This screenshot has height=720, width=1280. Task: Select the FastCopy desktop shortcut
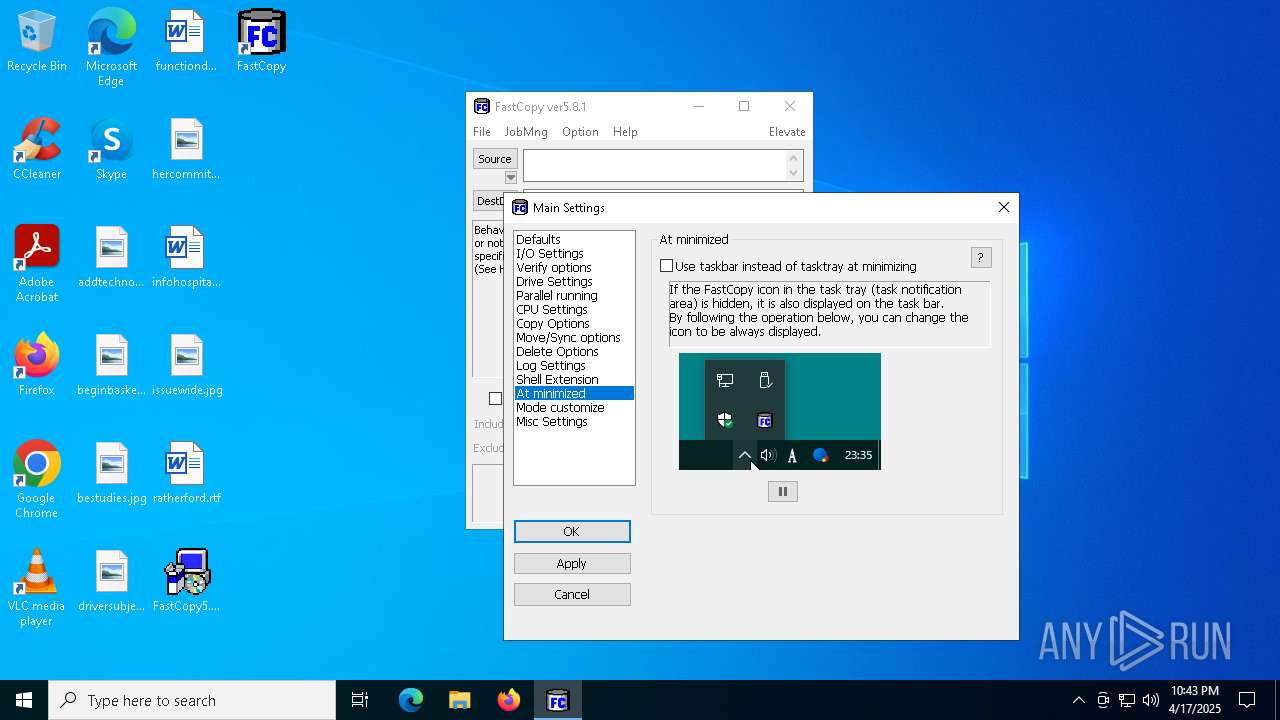(x=261, y=42)
